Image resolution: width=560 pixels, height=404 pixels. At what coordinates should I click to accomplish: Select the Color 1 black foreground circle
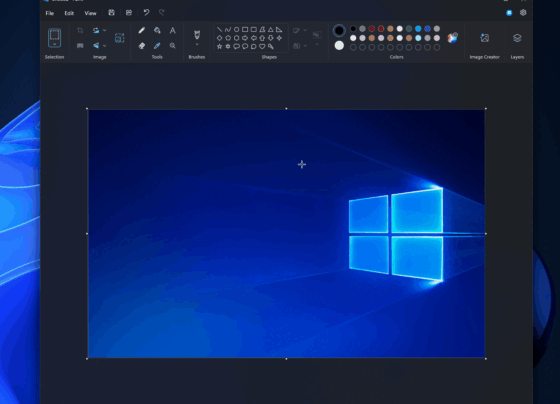[339, 30]
